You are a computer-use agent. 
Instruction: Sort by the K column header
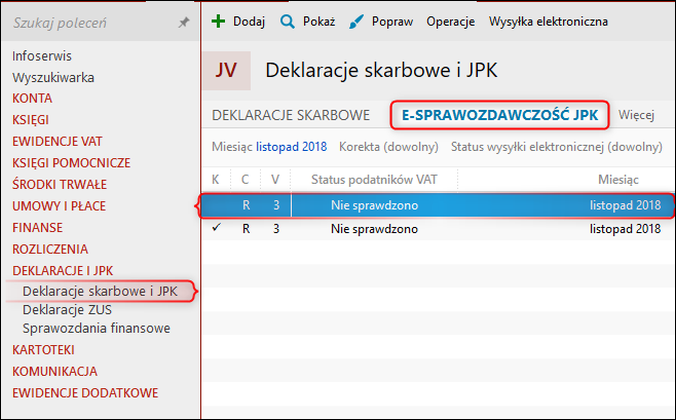tap(216, 179)
